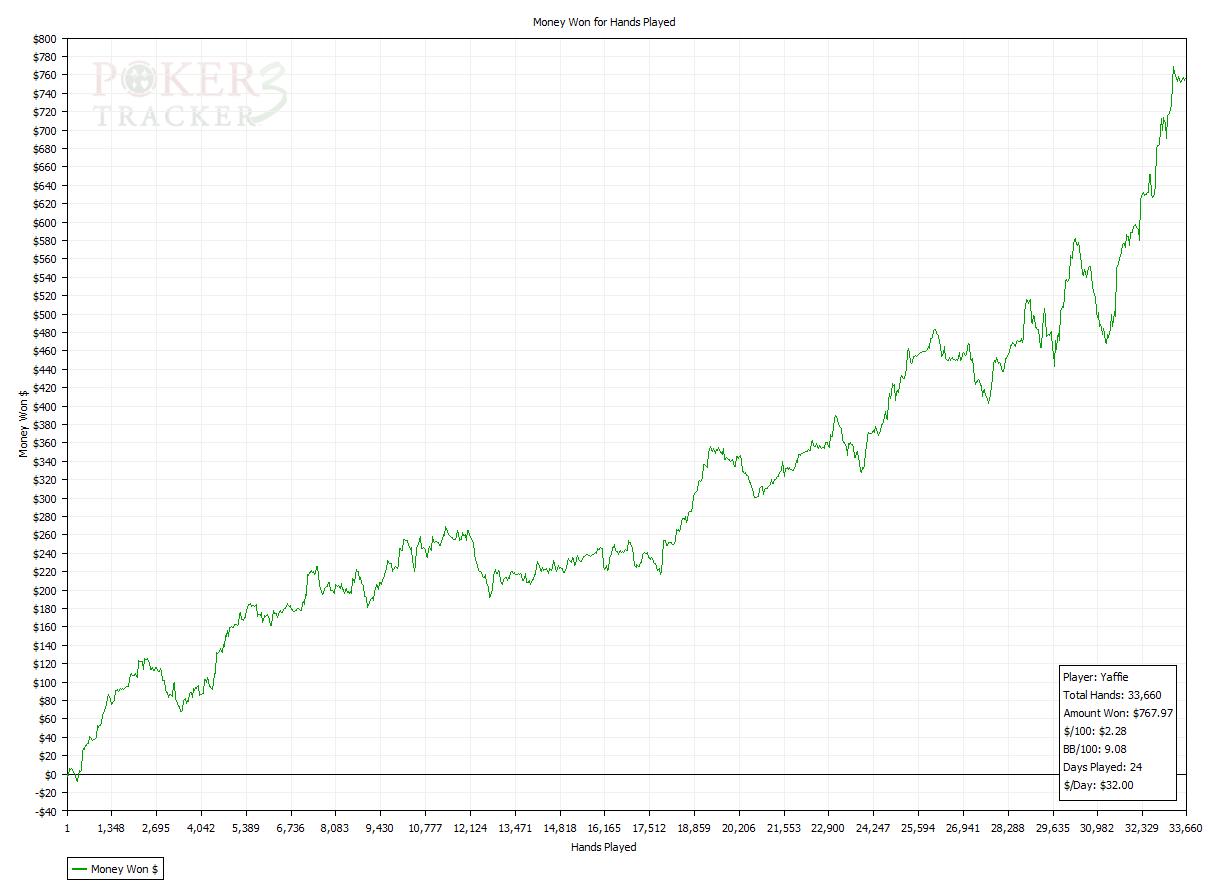Click the $0 label on the y-axis
The height and width of the screenshot is (896, 1210).
(49, 775)
